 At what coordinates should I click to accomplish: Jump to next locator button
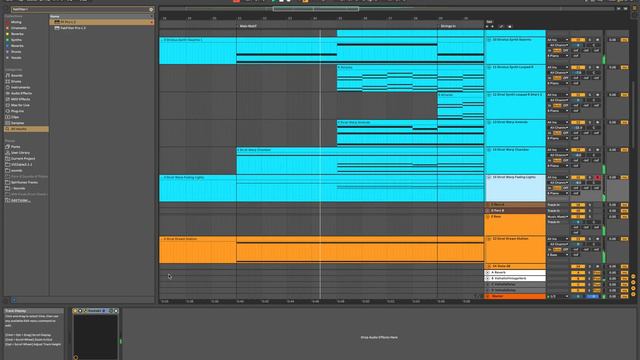(492, 27)
